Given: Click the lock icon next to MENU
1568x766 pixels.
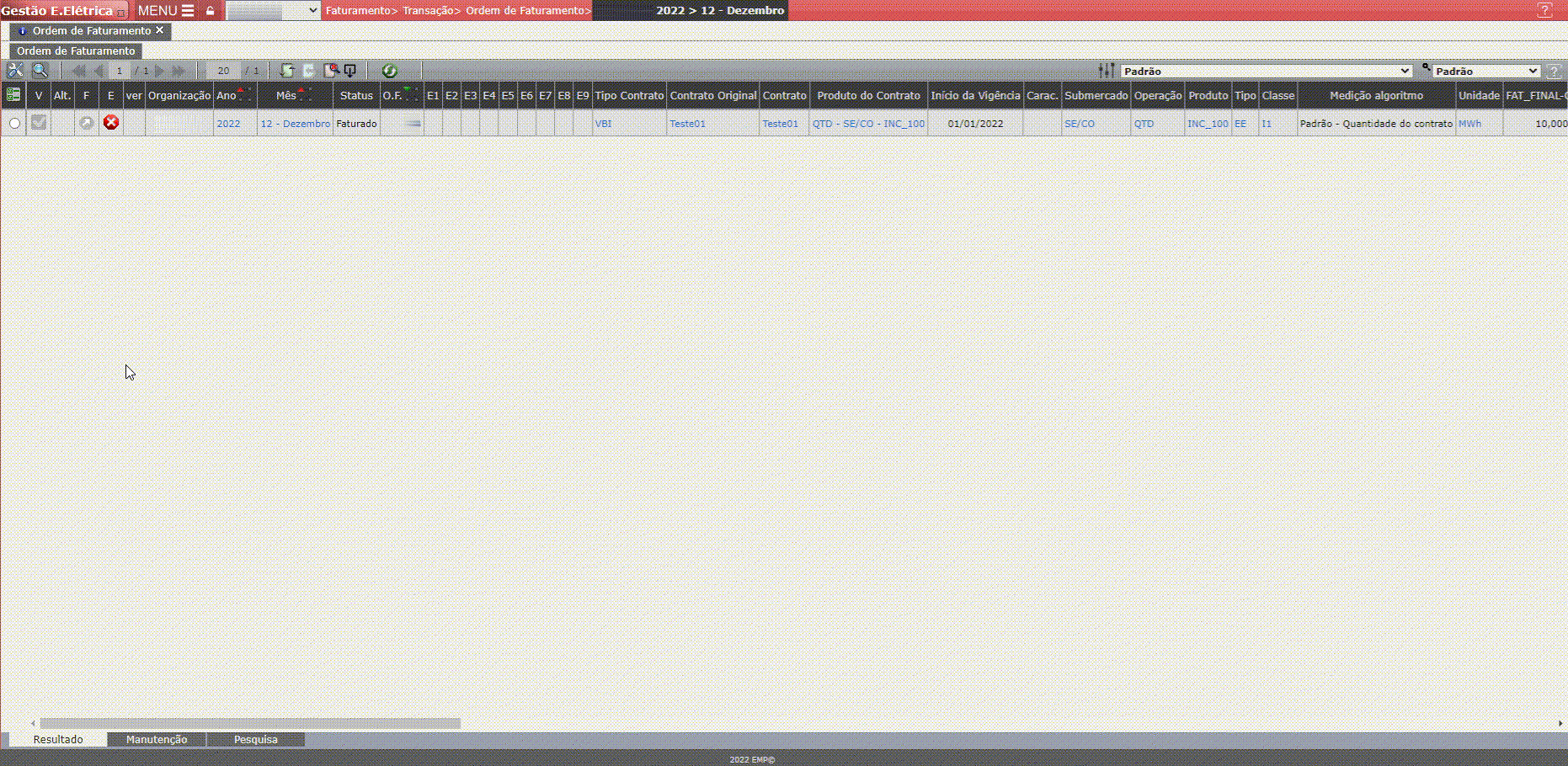Looking at the screenshot, I should click(211, 11).
